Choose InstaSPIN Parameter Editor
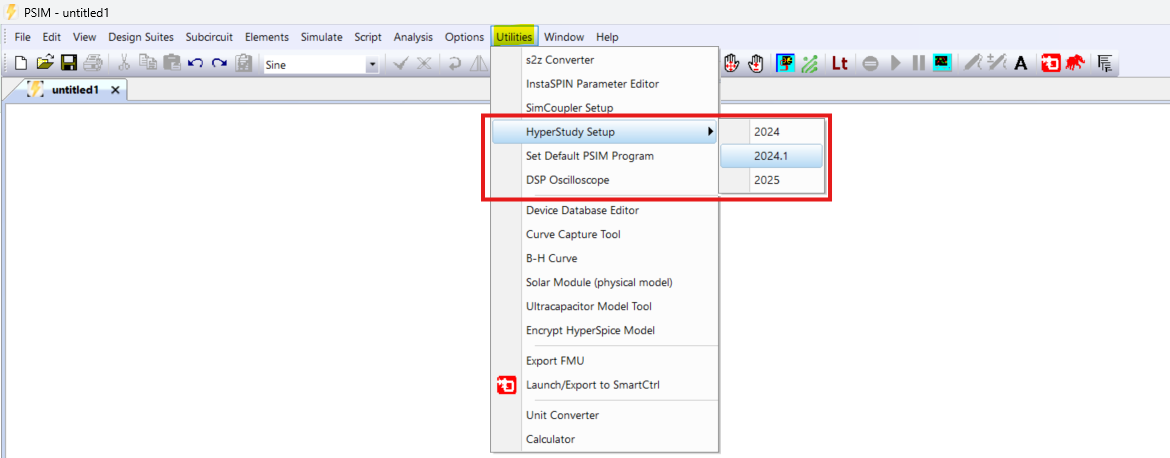1170x458 pixels. (604, 84)
